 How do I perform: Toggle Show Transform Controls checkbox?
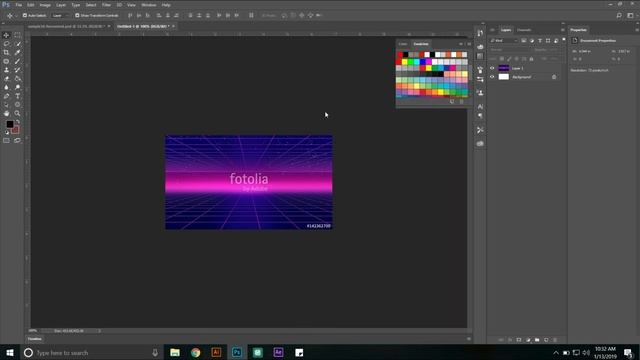[77, 16]
